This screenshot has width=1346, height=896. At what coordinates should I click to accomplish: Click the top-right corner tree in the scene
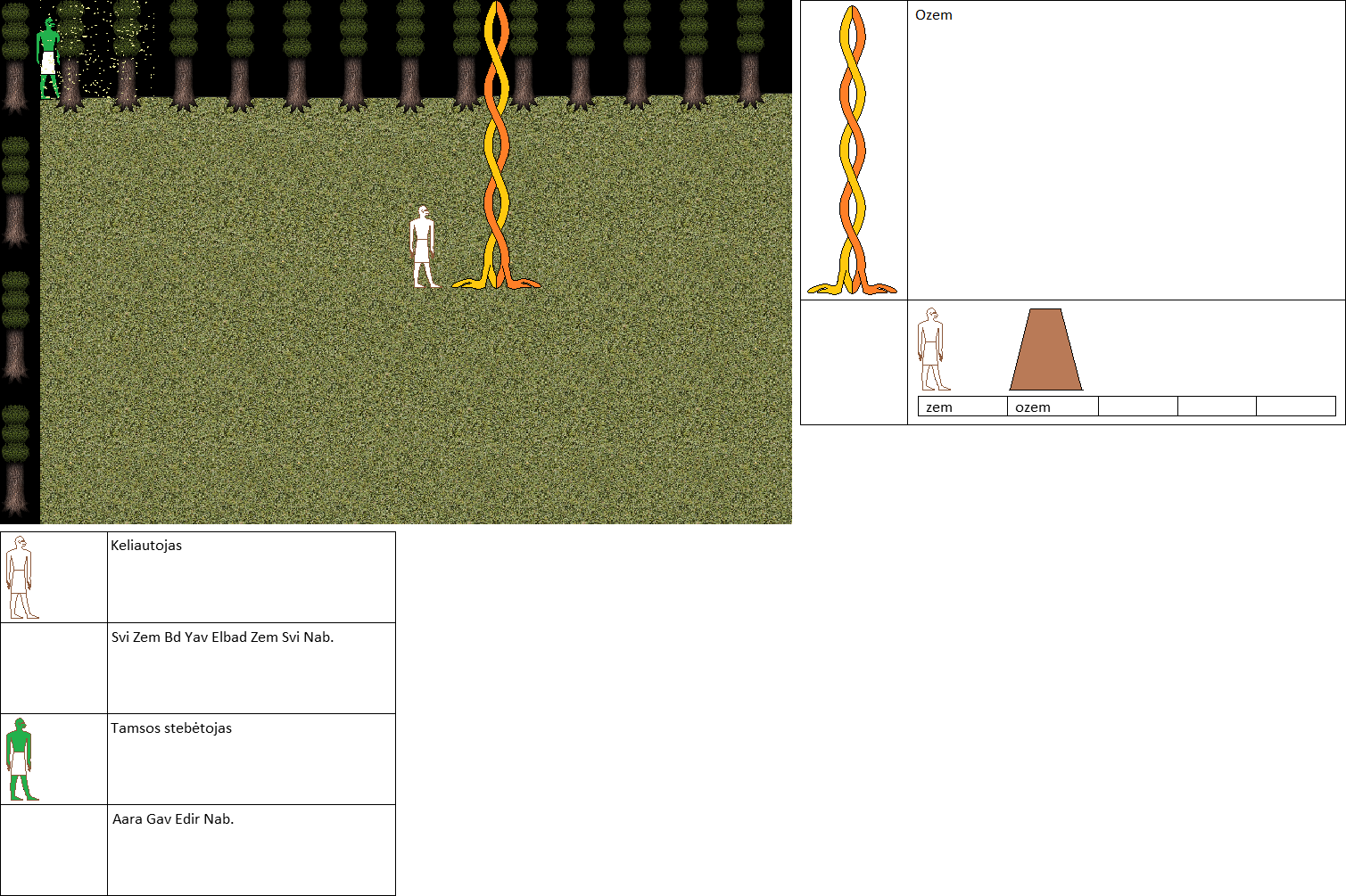749,53
